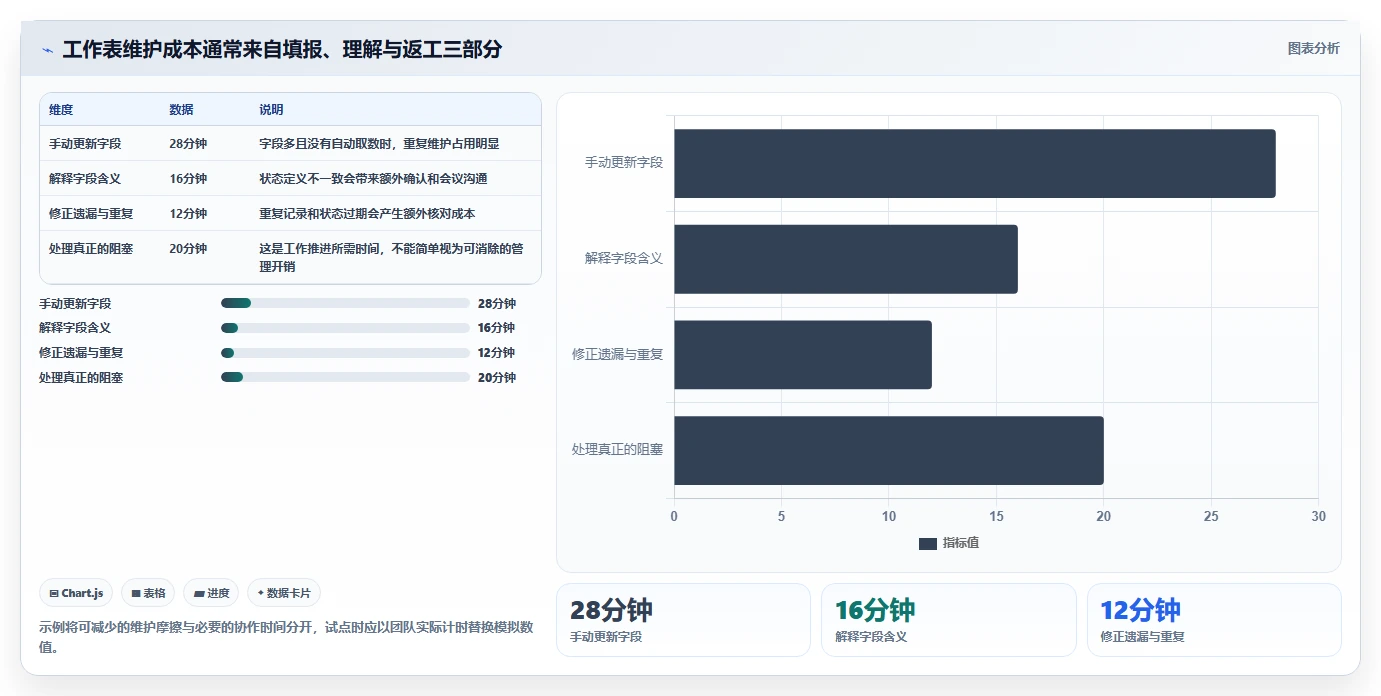
Task: Select the 数据卡片 tag chip
Action: [284, 593]
